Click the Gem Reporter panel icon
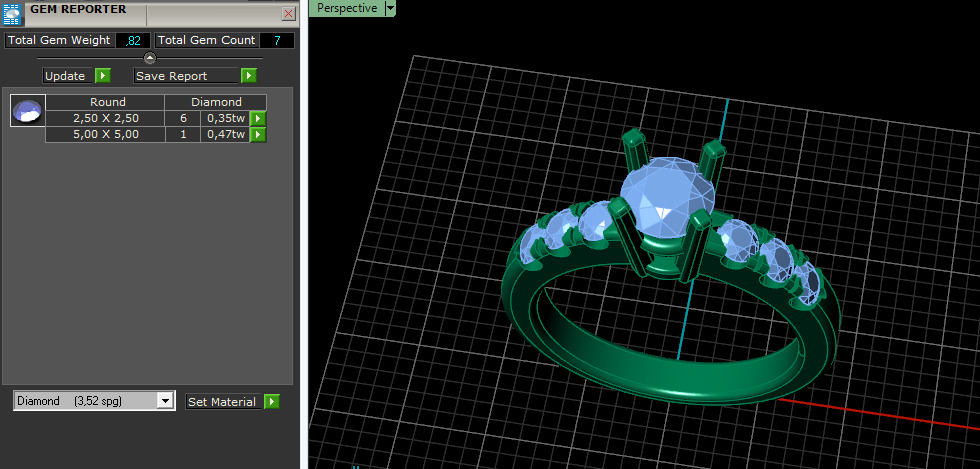The width and height of the screenshot is (980, 469). pyautogui.click(x=12, y=14)
